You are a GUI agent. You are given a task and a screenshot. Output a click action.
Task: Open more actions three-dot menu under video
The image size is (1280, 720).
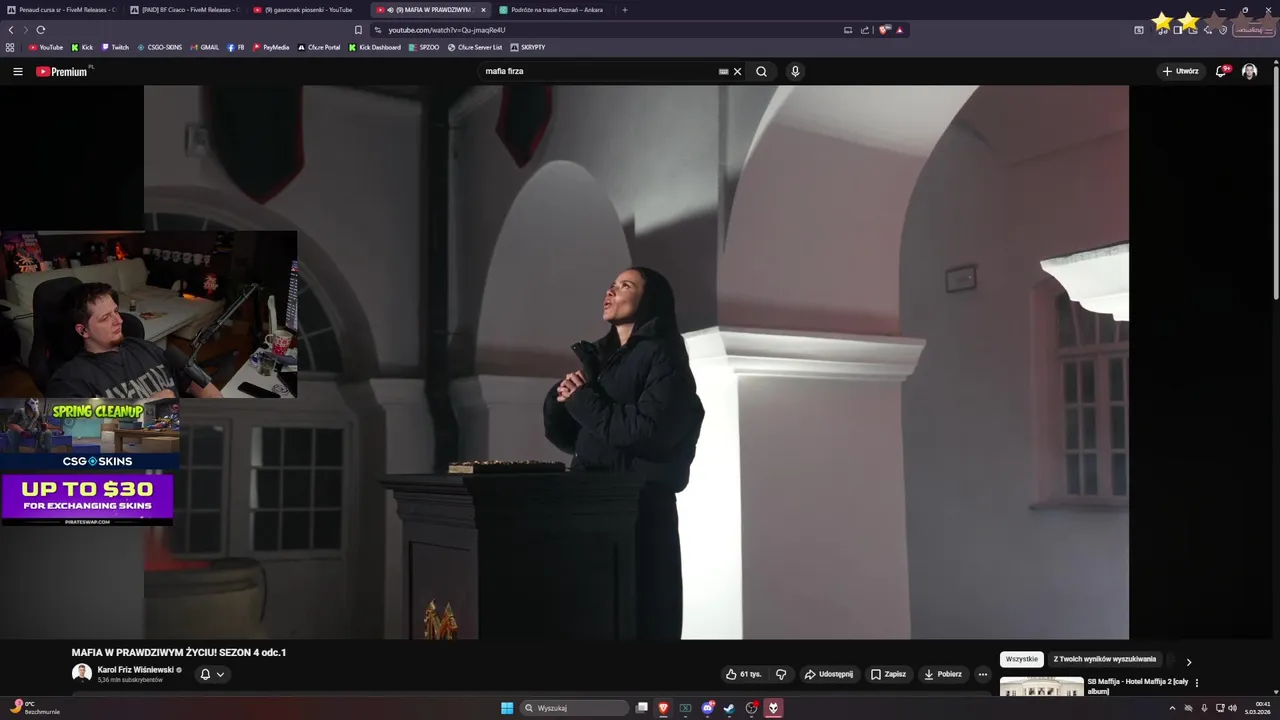[x=982, y=674]
